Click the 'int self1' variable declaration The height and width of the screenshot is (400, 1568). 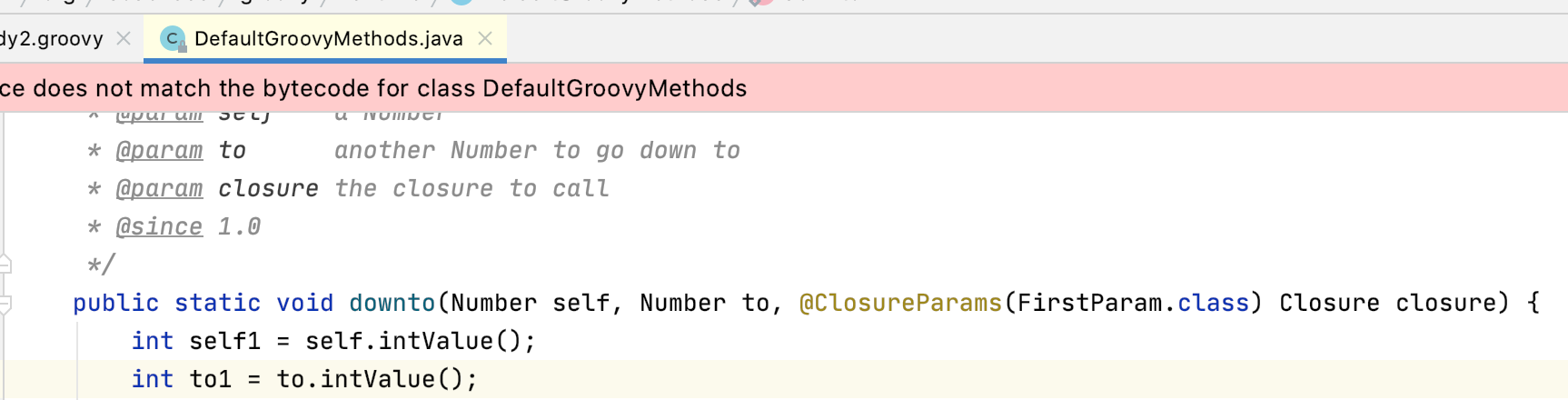pyautogui.click(x=195, y=341)
